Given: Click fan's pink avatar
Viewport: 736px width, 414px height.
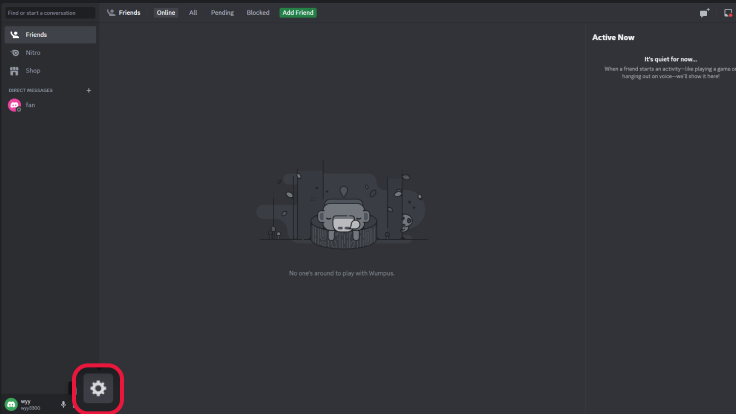Looking at the screenshot, I should click(x=15, y=105).
